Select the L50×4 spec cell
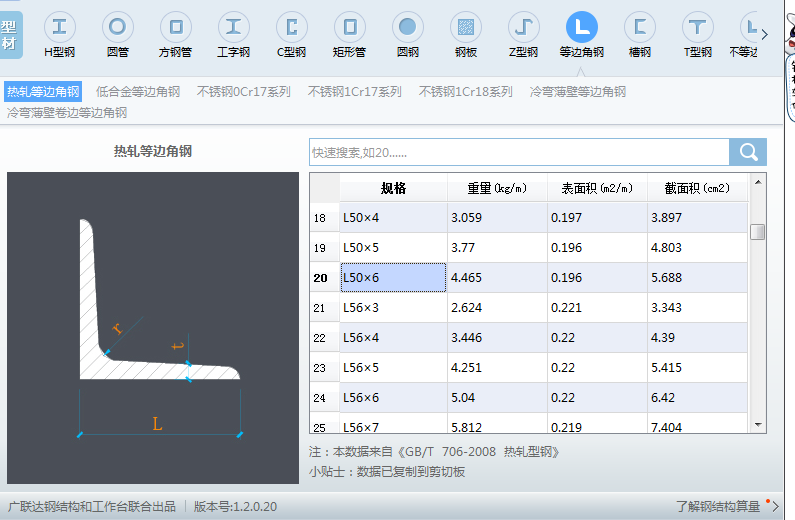Viewport: 795px width, 520px height. point(393,218)
